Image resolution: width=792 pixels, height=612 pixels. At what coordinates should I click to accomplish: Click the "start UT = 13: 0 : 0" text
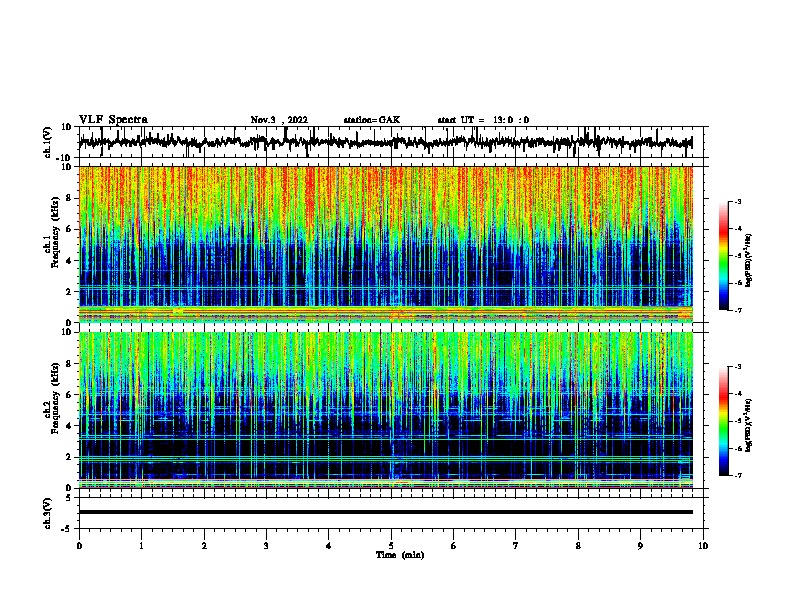click(483, 120)
